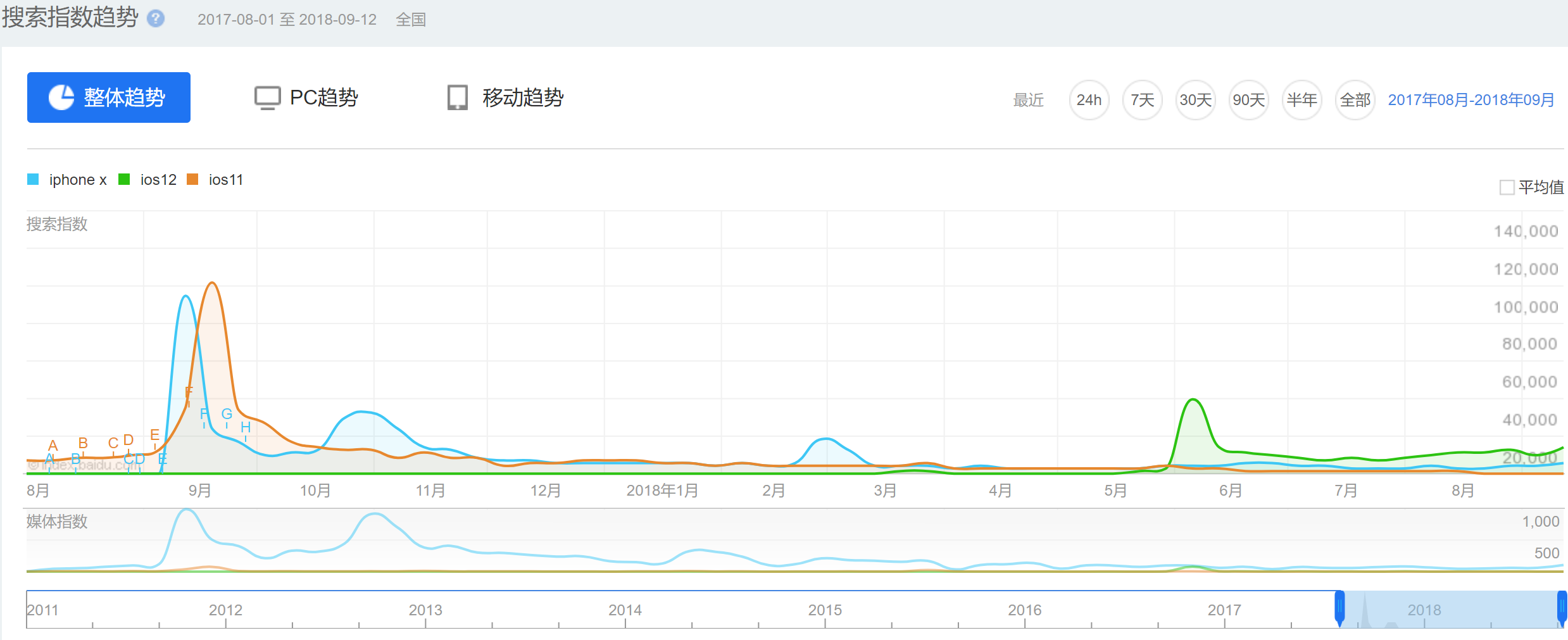Viewport: 1568px width, 640px height.
Task: Select the 24h time range
Action: [1089, 100]
